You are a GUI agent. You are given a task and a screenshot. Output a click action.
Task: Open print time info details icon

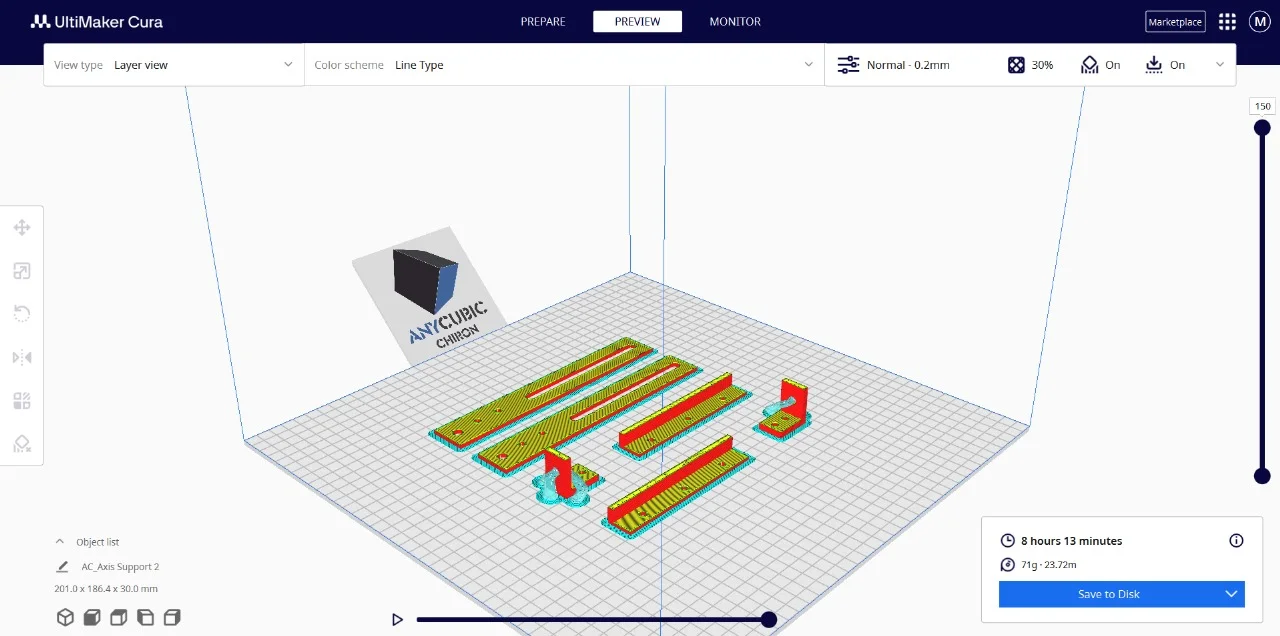click(x=1236, y=541)
